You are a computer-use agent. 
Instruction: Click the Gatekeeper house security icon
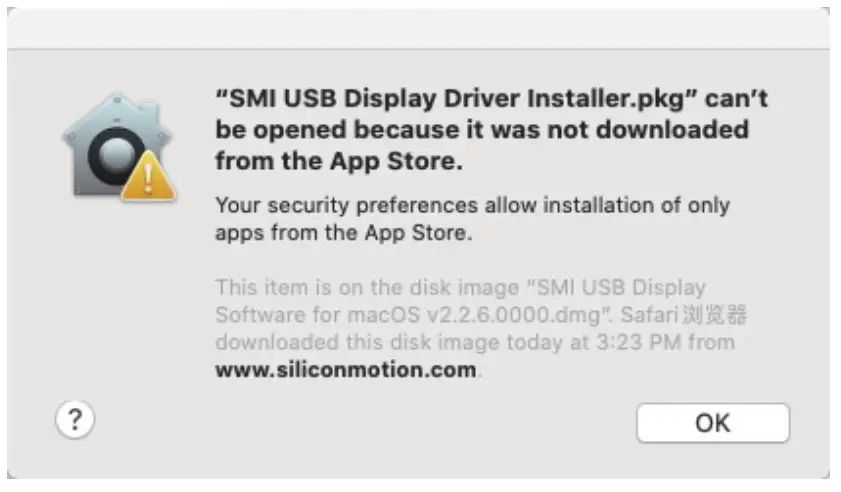point(118,146)
